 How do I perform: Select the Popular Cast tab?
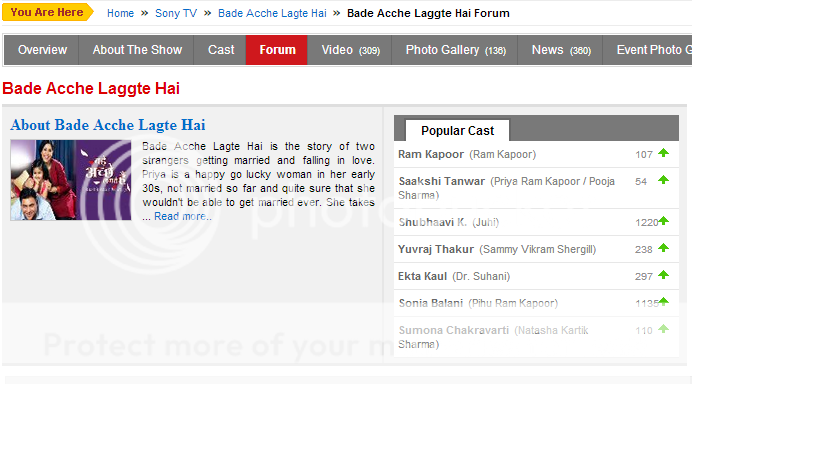click(457, 131)
